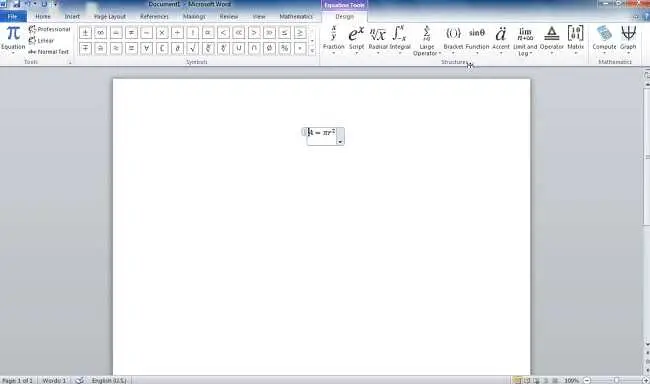Open equation options arrow on equation box
Viewport: 650px width, 384px height.
point(340,142)
